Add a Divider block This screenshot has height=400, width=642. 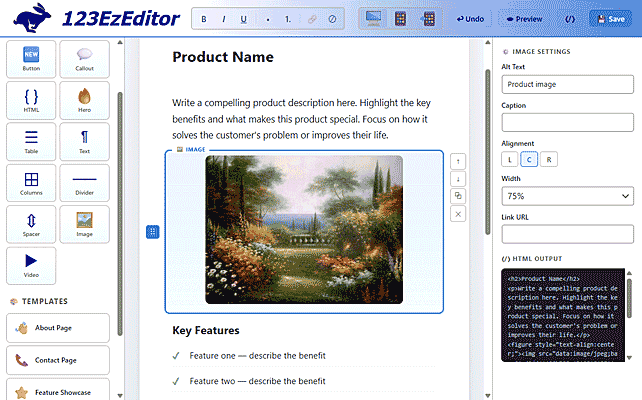click(x=84, y=183)
